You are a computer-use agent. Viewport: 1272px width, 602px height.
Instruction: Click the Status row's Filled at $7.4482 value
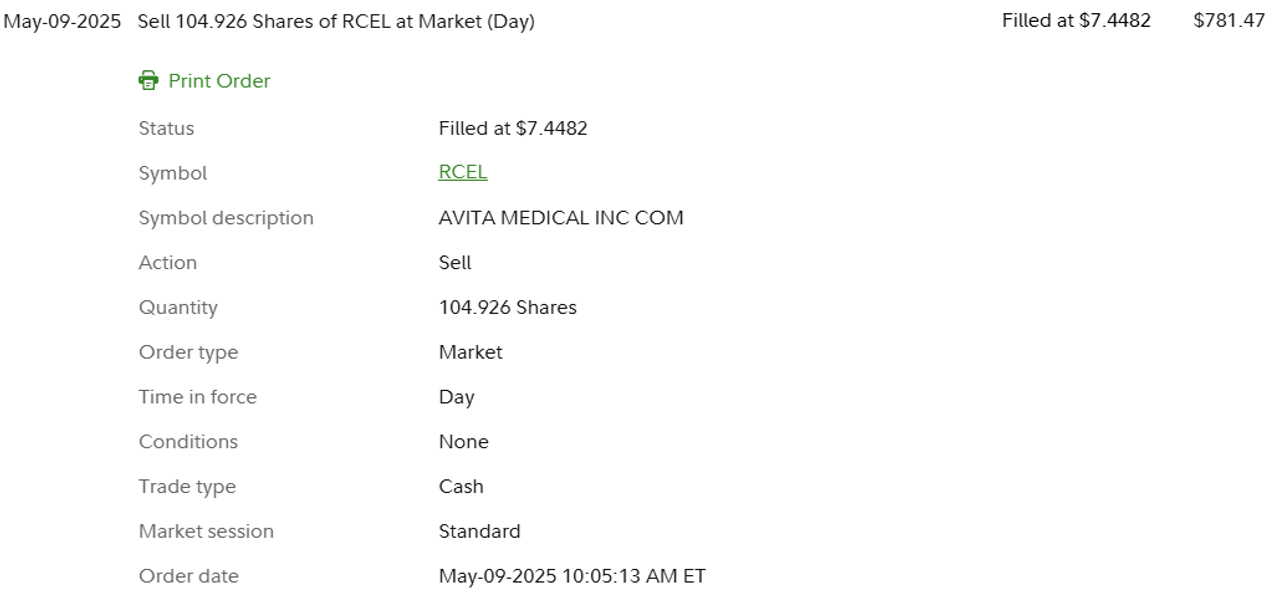point(512,128)
